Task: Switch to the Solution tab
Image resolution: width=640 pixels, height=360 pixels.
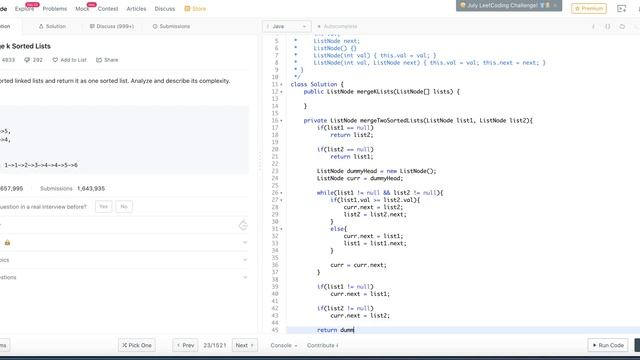Action: (x=52, y=27)
